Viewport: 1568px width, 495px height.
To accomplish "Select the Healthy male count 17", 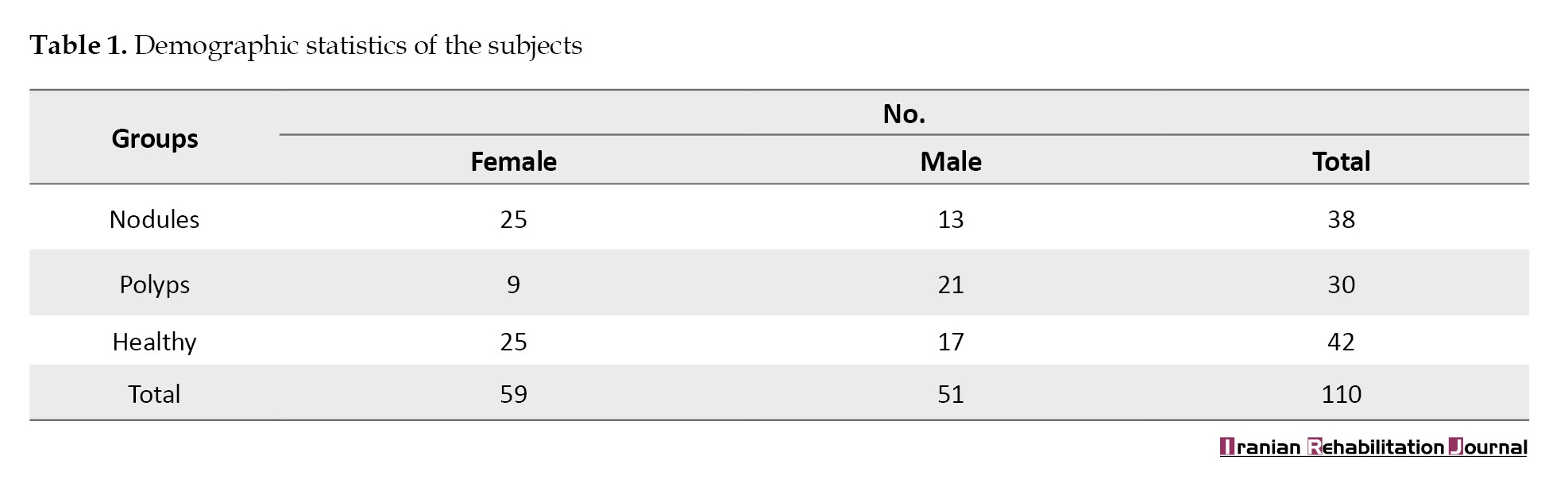I will (951, 342).
